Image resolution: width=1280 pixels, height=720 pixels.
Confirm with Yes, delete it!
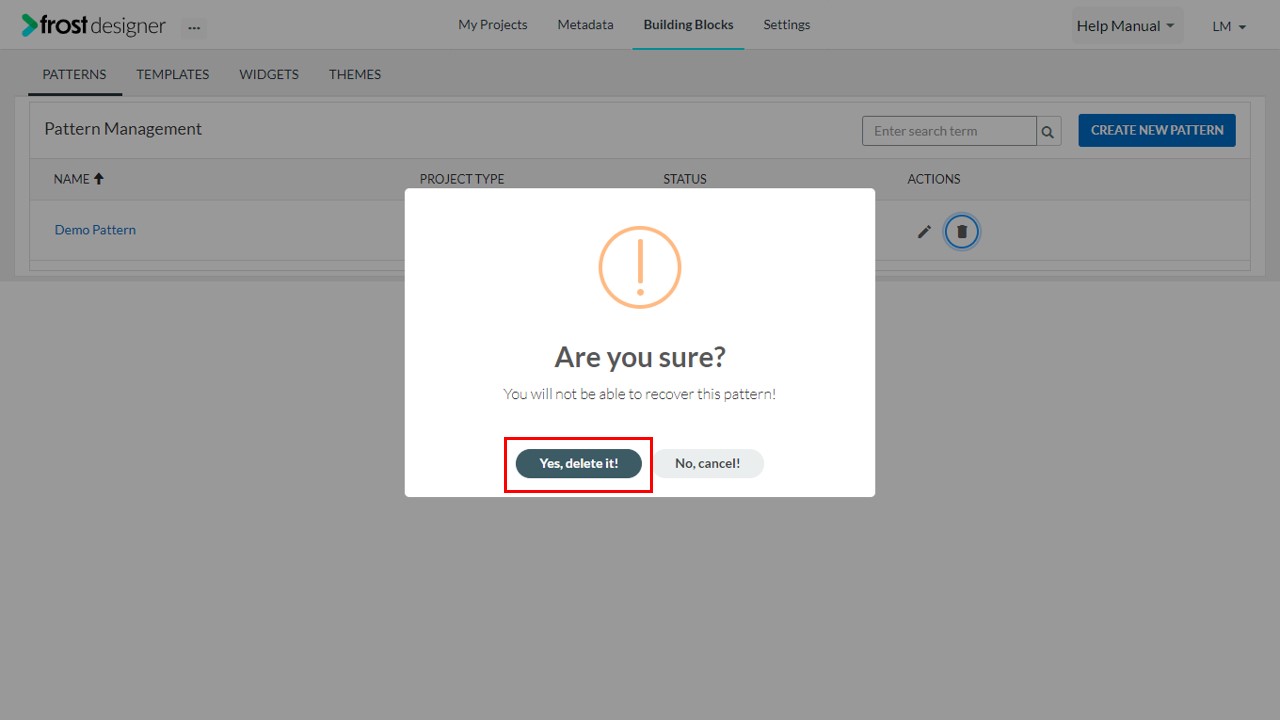(579, 464)
